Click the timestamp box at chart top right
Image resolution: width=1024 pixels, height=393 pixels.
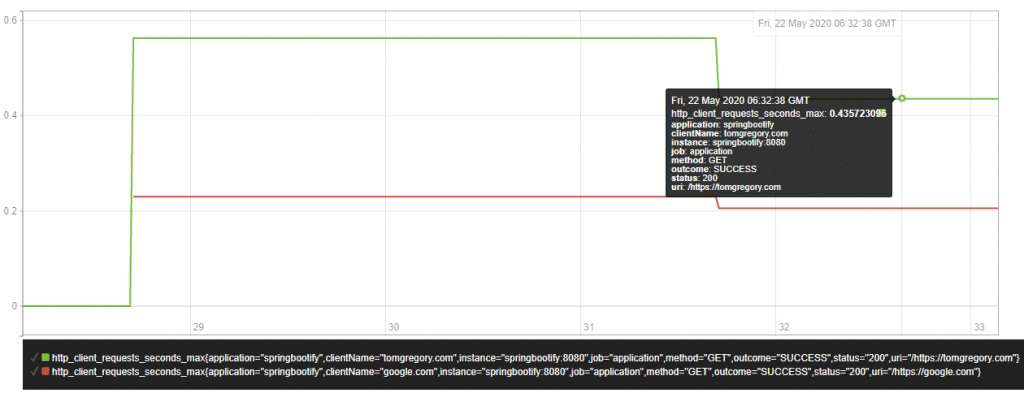tap(827, 23)
